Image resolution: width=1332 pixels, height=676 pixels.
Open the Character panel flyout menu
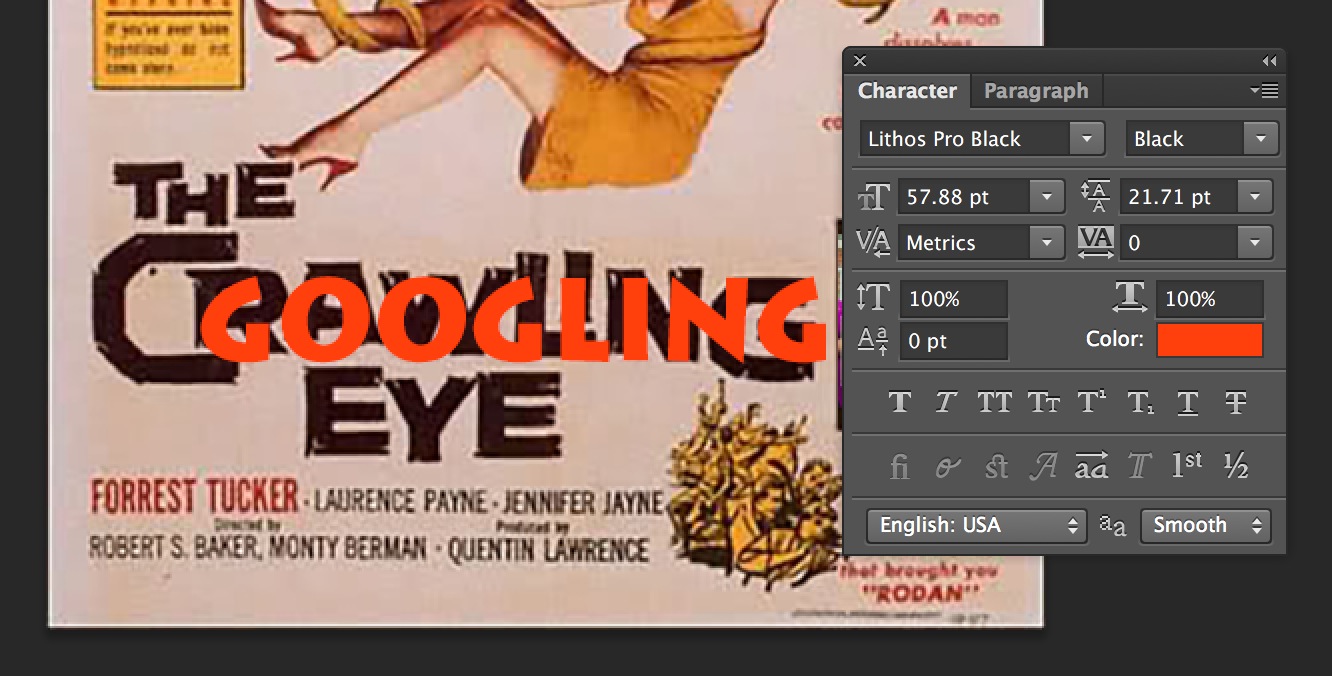pos(1265,91)
